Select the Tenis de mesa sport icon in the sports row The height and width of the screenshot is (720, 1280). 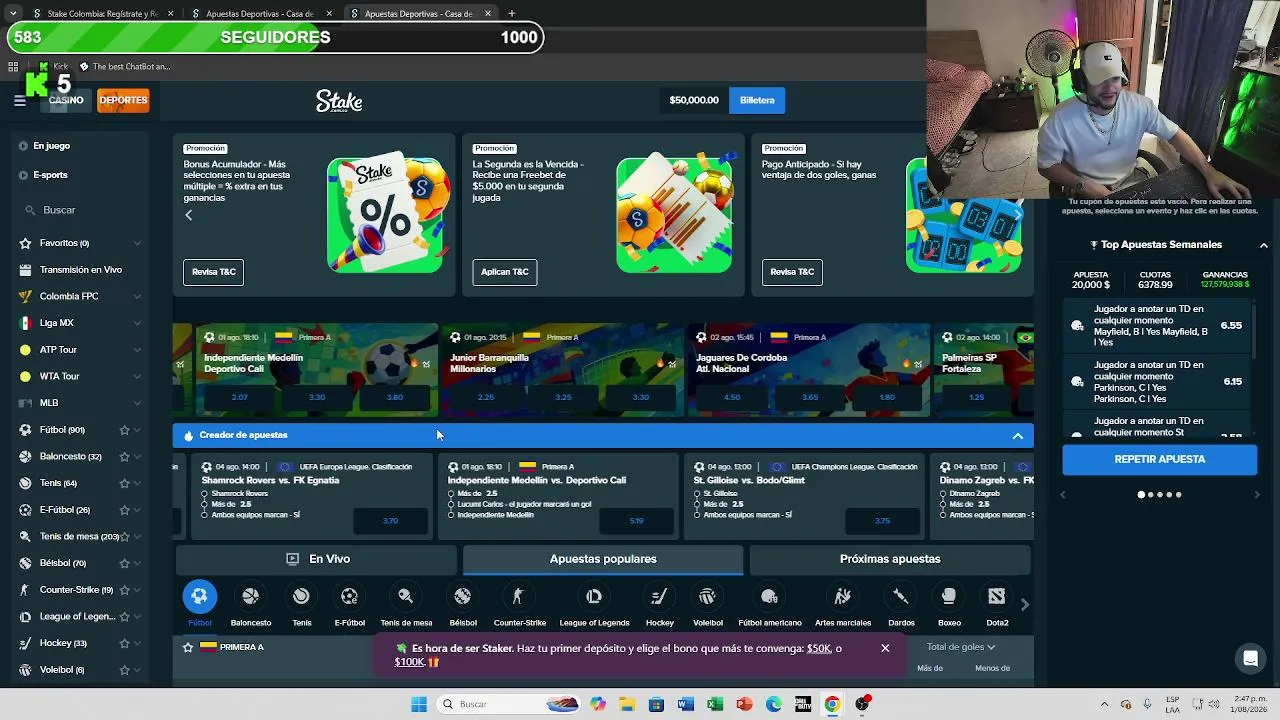point(405,597)
